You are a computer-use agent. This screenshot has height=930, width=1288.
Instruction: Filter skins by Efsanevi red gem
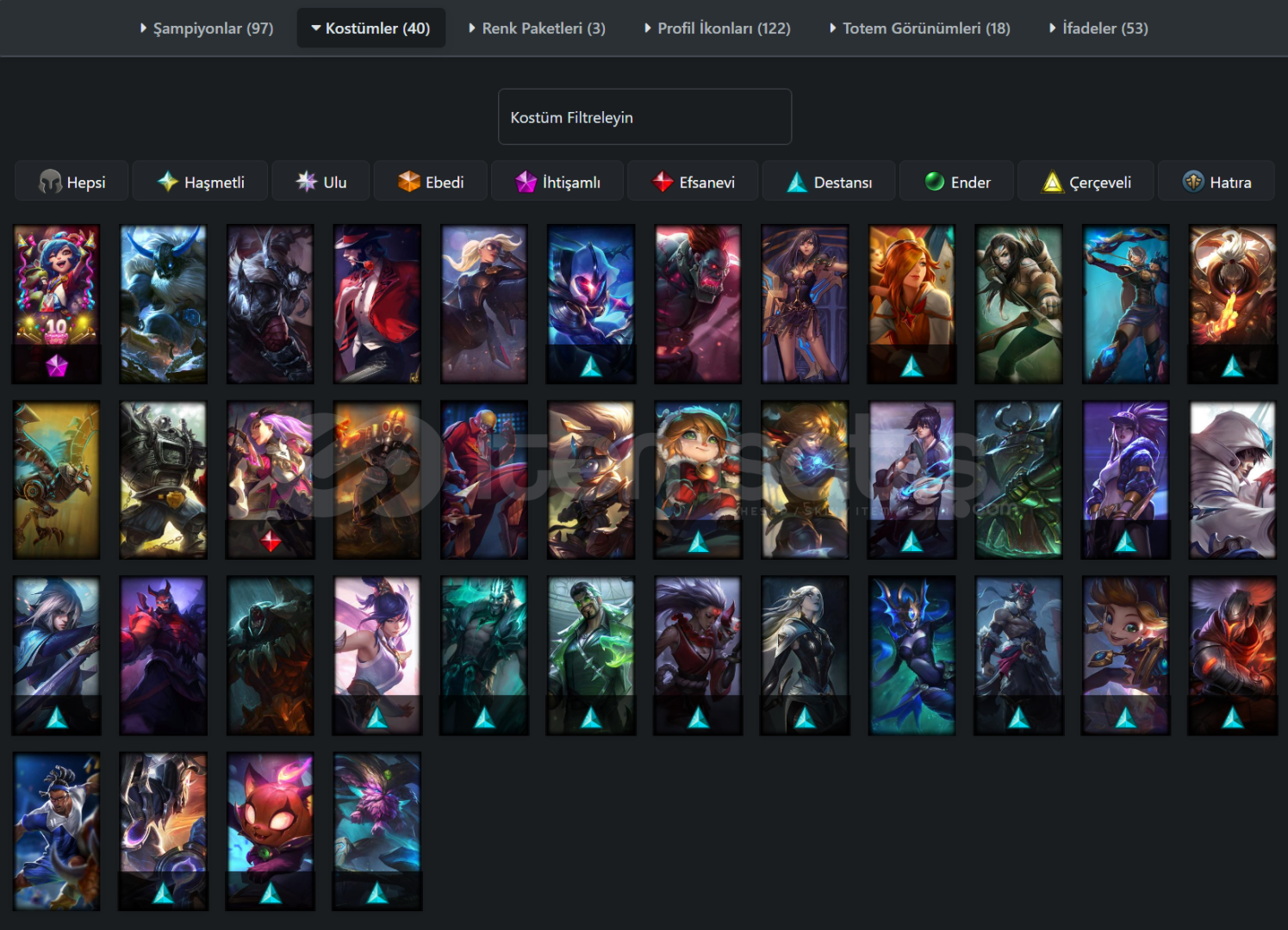(693, 182)
